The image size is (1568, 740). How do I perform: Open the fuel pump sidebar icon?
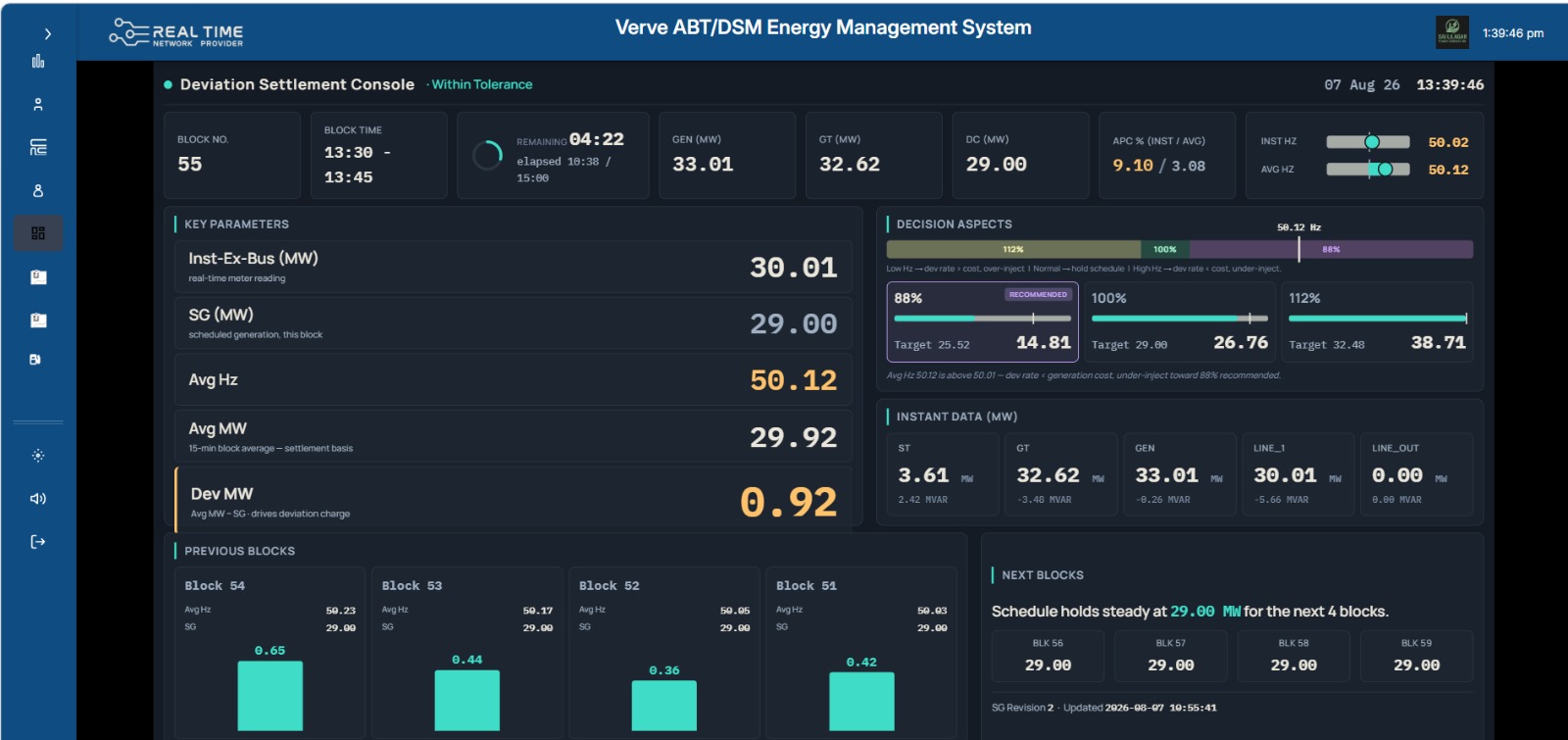click(x=35, y=360)
